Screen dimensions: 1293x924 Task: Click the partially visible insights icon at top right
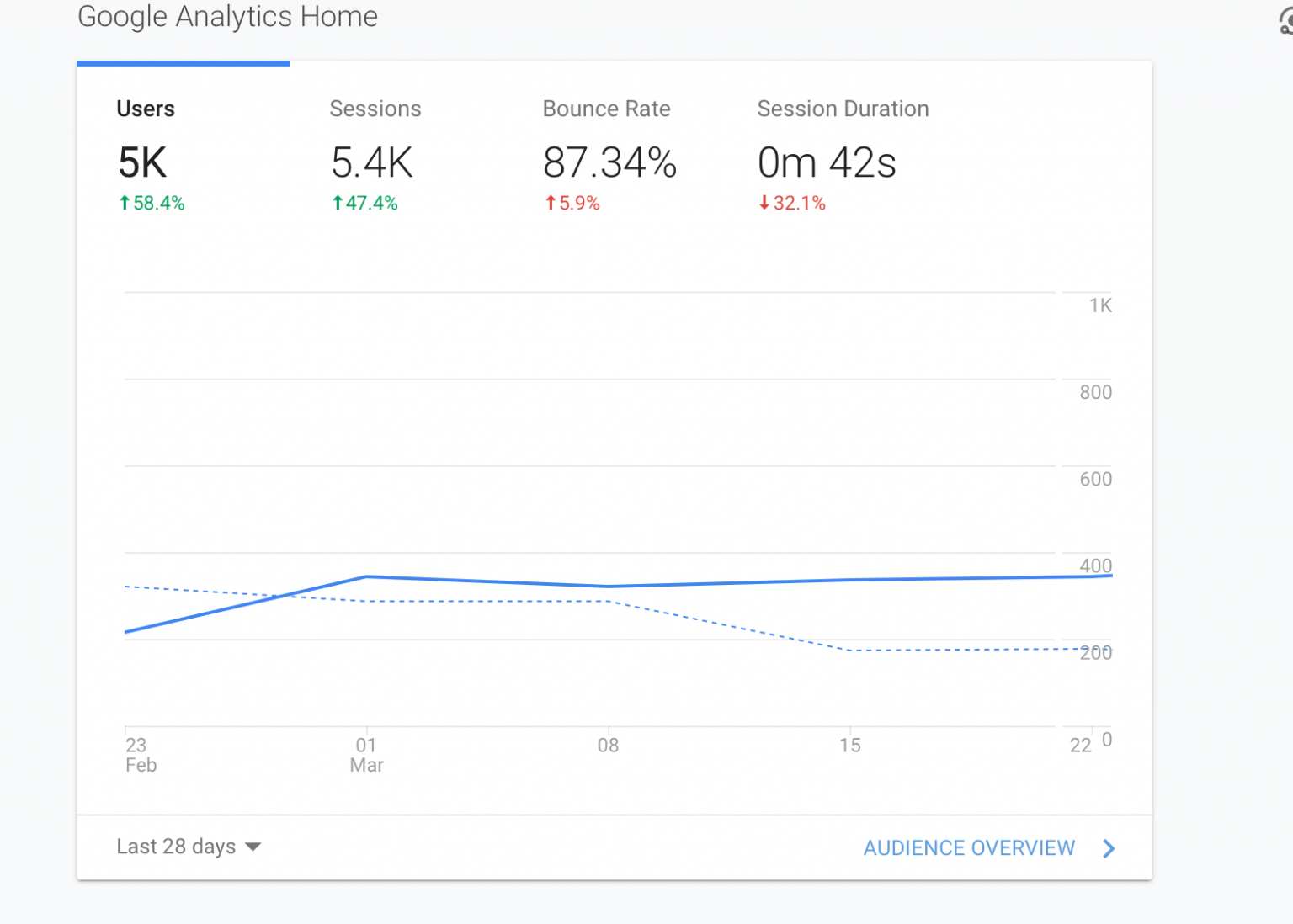pos(1285,21)
